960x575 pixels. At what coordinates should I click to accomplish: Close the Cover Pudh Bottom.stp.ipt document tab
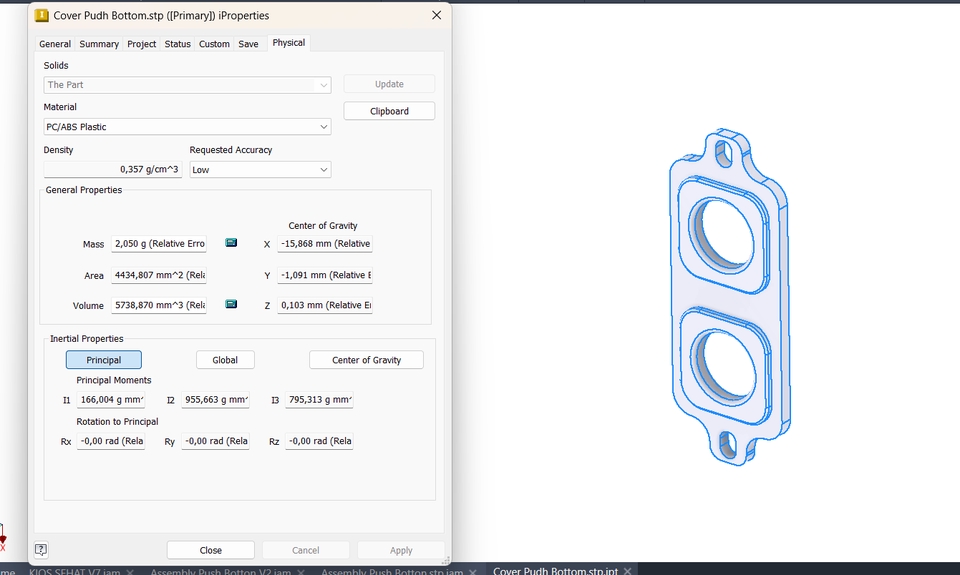627,571
